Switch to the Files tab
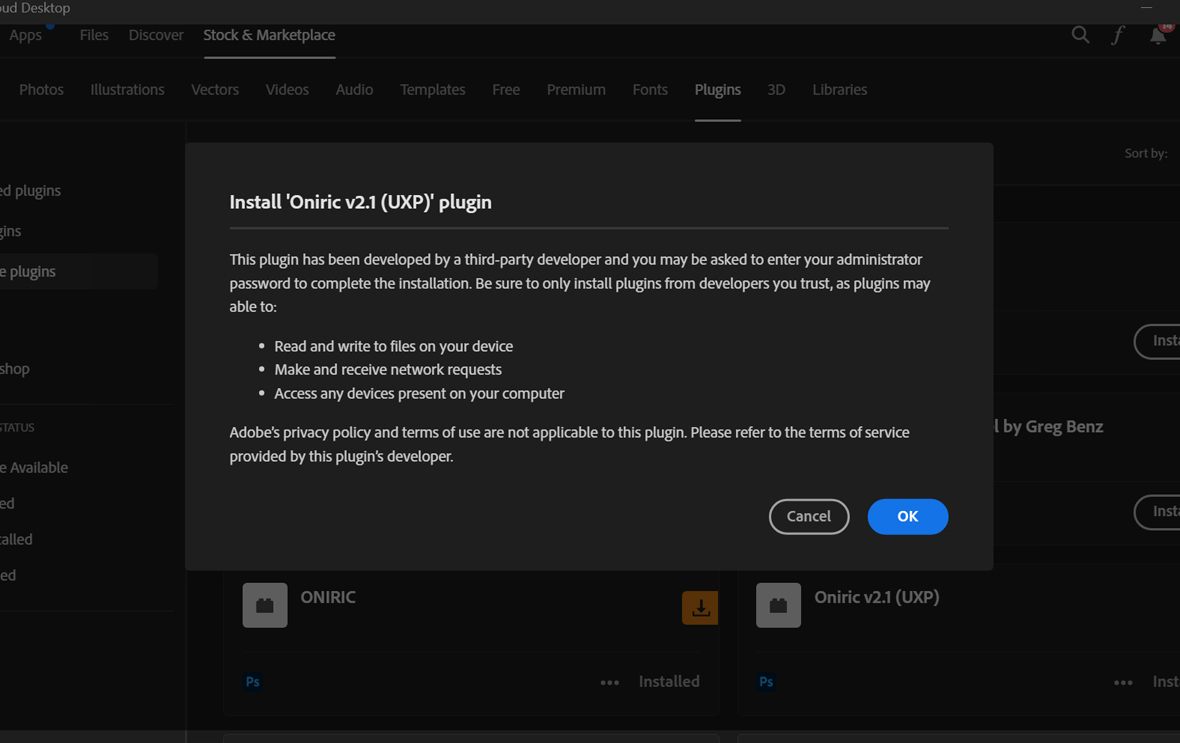The width and height of the screenshot is (1180, 743). click(x=94, y=35)
